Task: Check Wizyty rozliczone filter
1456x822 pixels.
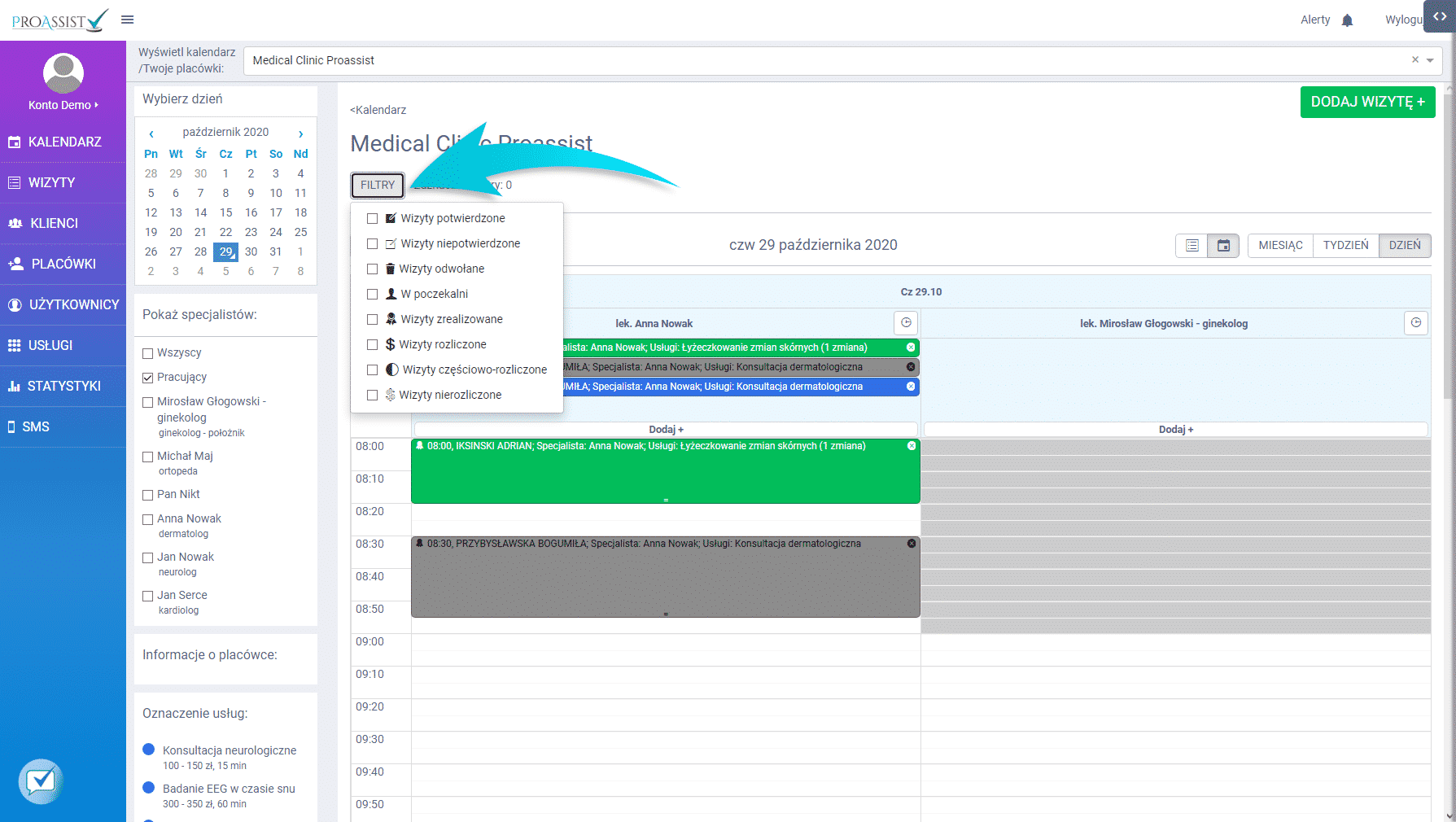Action: pos(372,344)
